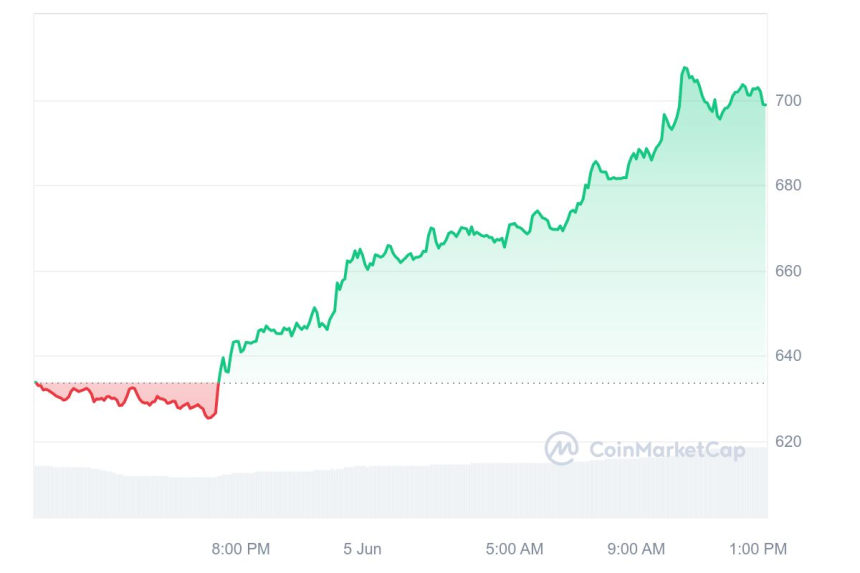The image size is (860, 573).
Task: Click the lowest point of the red line
Action: click(x=208, y=417)
